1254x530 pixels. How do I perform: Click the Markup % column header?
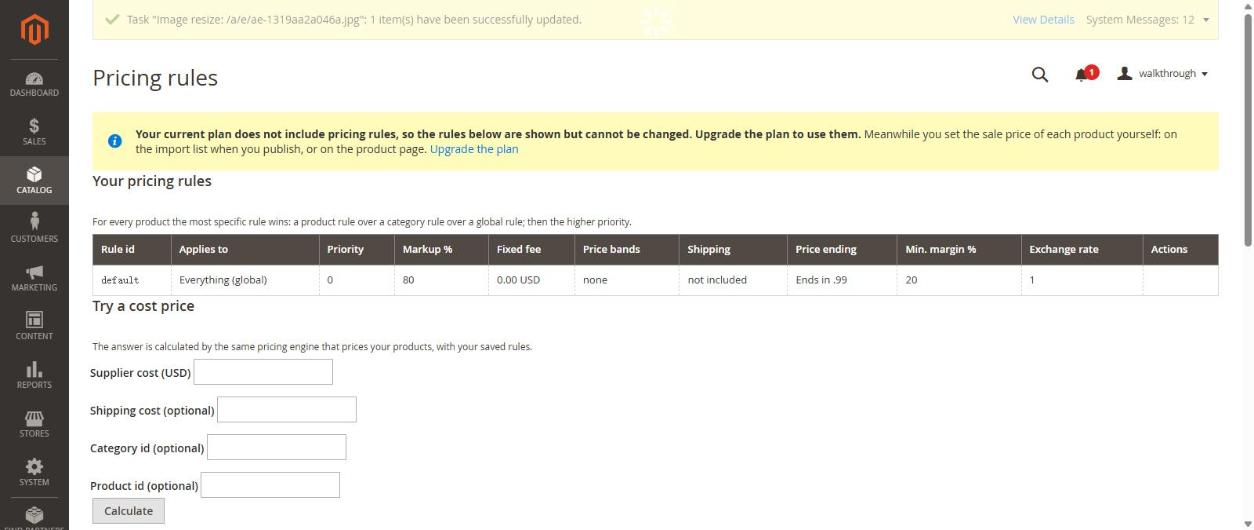click(442, 249)
